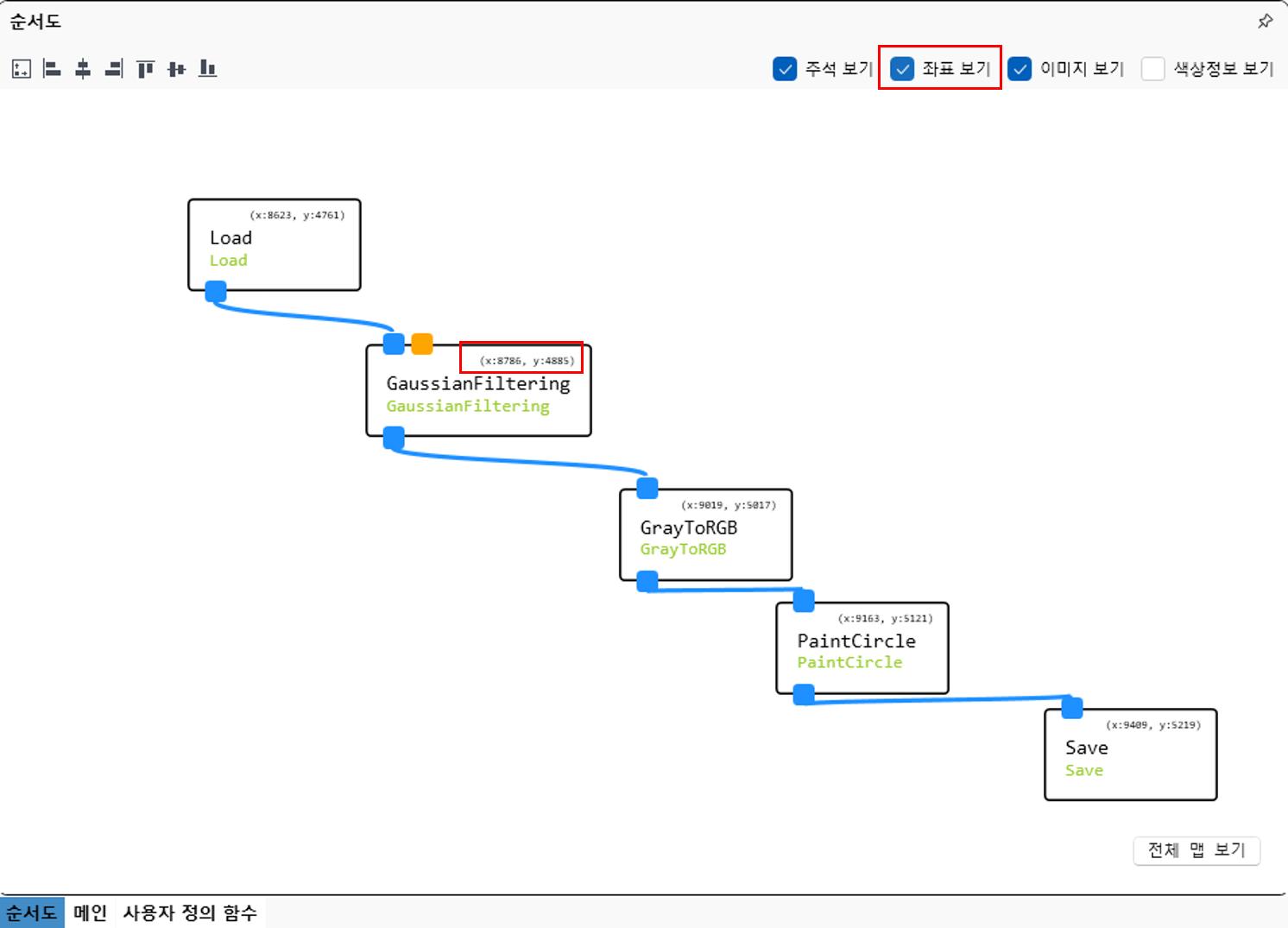
Task: Click the orange port on GaussianFiltering
Action: click(x=422, y=344)
